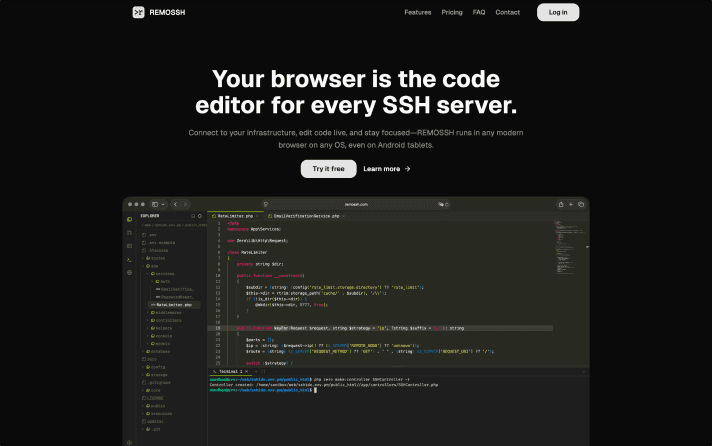The image size is (712, 446).
Task: Click the new file icon in Explorer header
Action: tap(193, 216)
